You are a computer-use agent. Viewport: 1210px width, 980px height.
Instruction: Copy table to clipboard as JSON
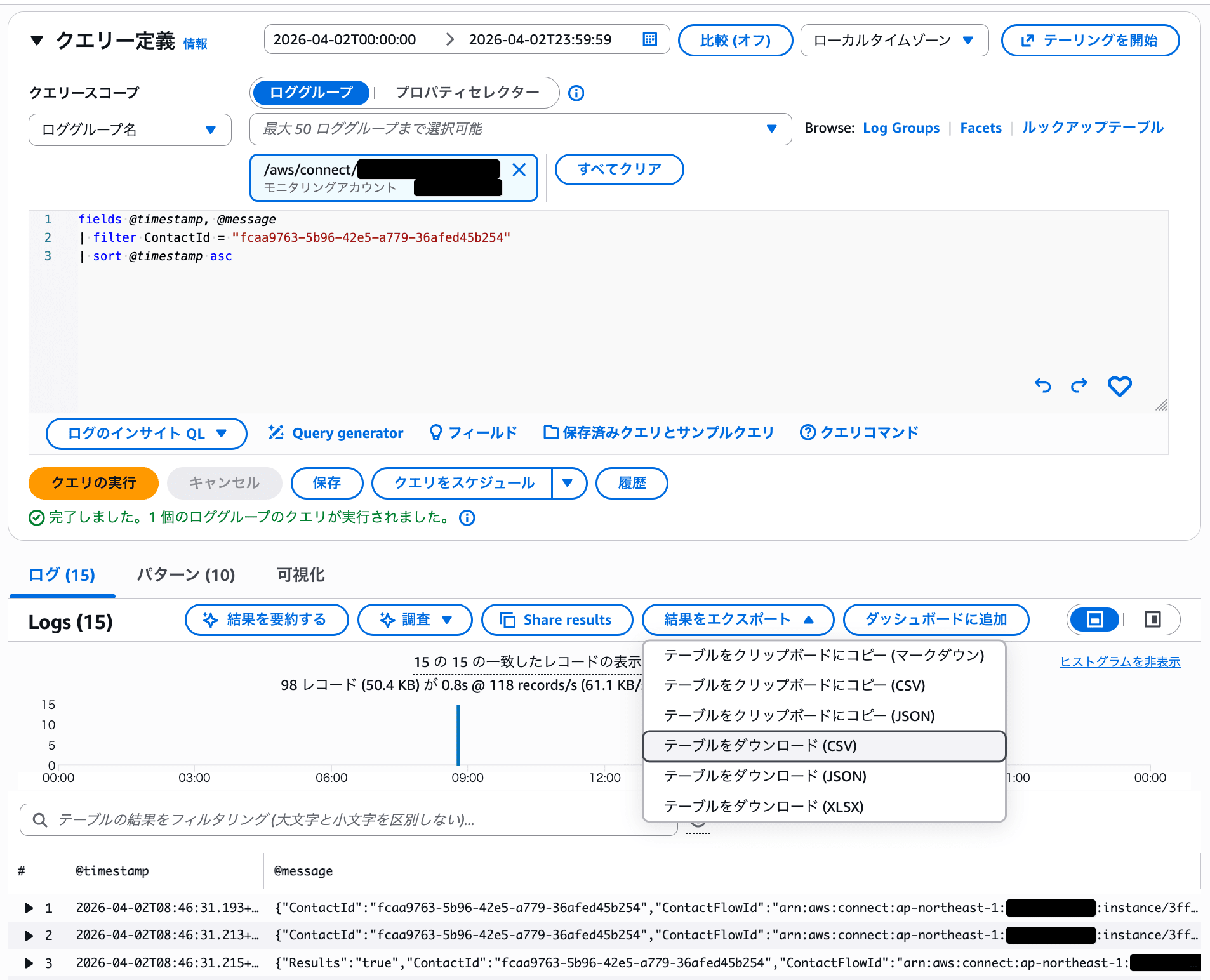[x=824, y=716]
